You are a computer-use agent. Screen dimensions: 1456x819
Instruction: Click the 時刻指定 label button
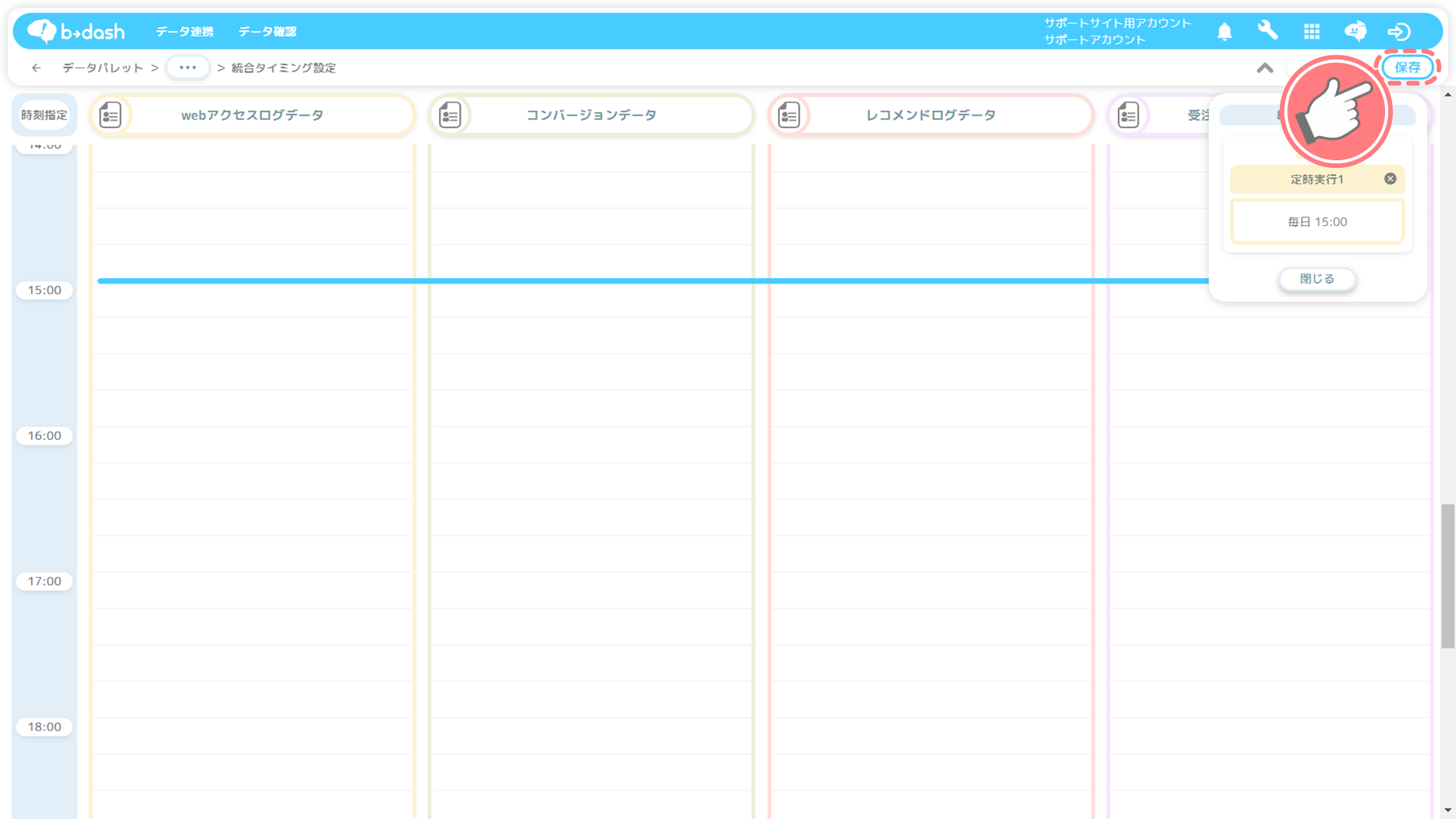point(44,115)
